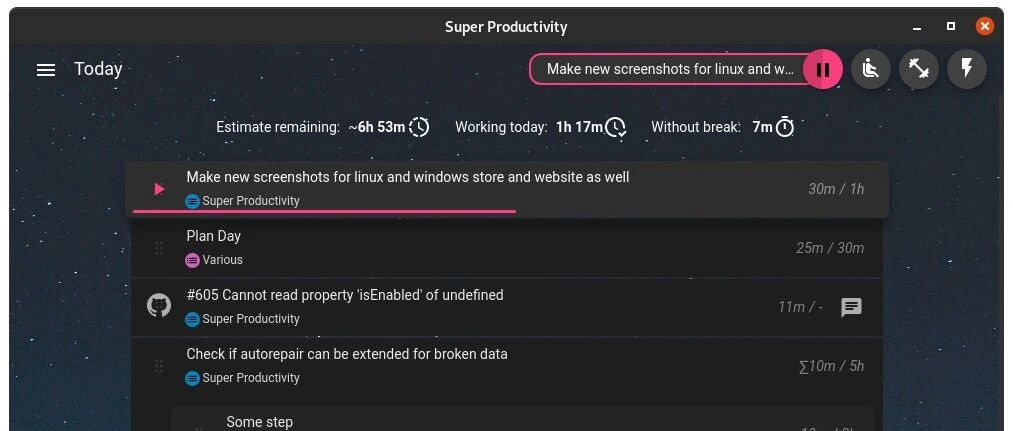Pause the current task tracking
1013x431 pixels.
click(x=822, y=69)
